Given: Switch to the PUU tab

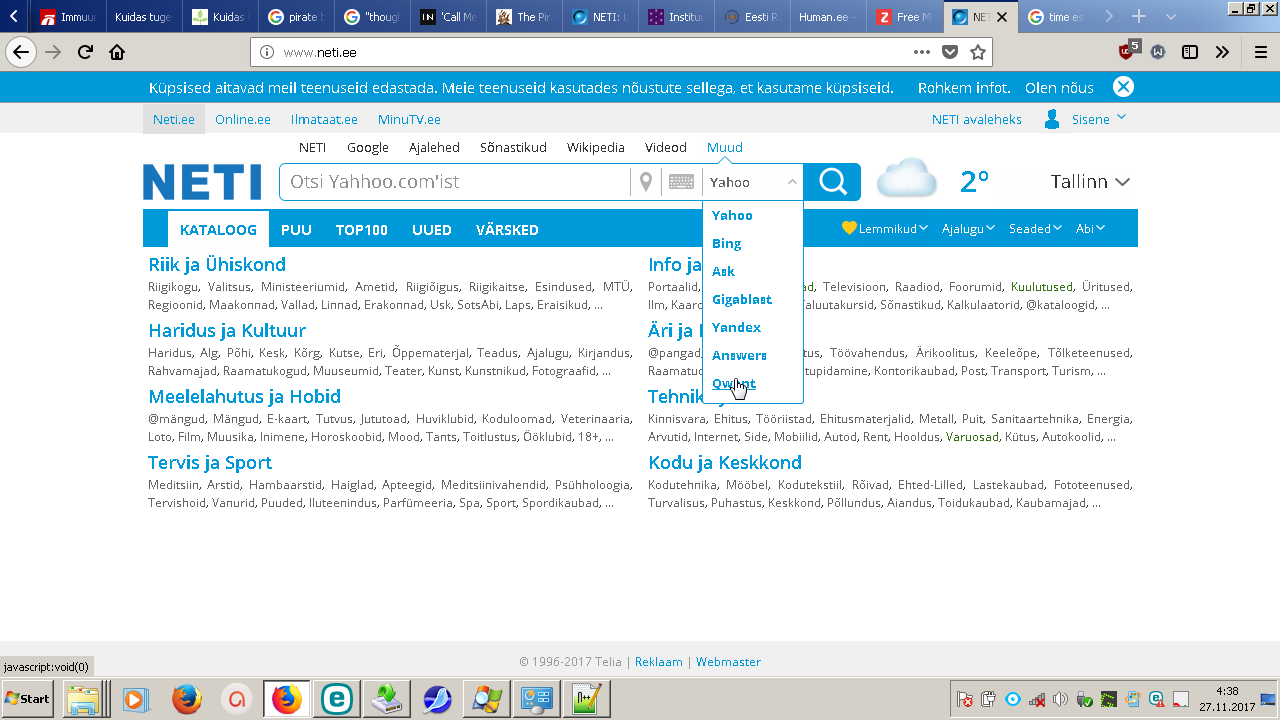Looking at the screenshot, I should click(296, 230).
